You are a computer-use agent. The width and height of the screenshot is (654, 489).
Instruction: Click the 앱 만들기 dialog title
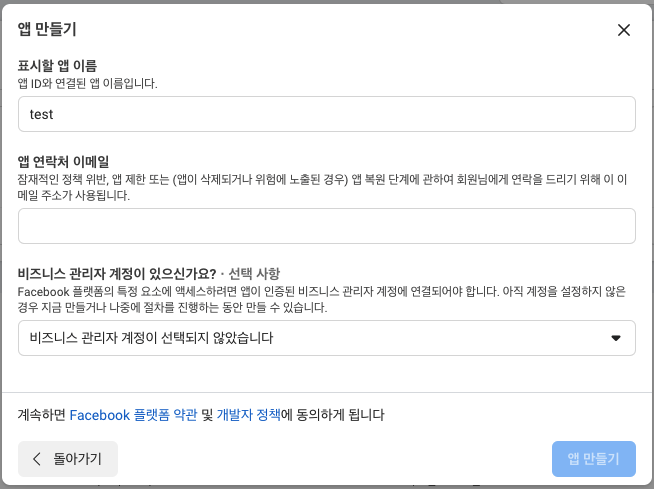[x=47, y=29]
